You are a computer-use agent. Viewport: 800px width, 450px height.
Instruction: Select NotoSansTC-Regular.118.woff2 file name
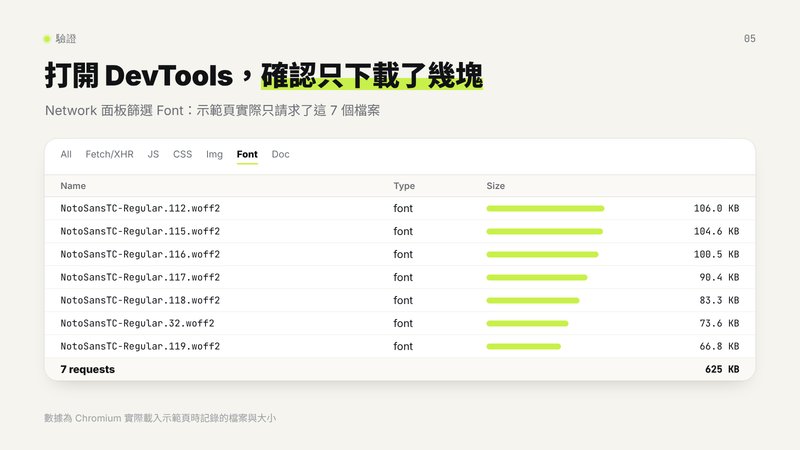(x=140, y=300)
